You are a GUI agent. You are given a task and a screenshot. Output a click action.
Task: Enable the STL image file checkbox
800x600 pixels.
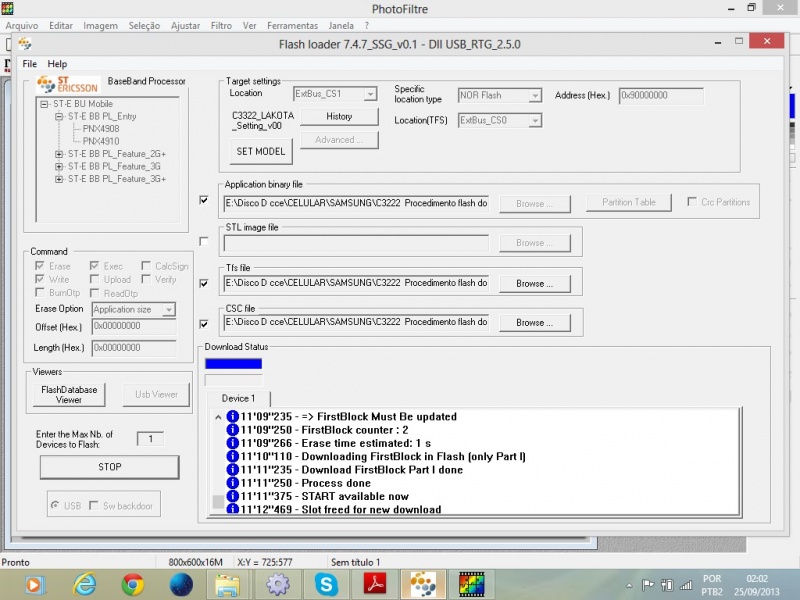[x=204, y=241]
